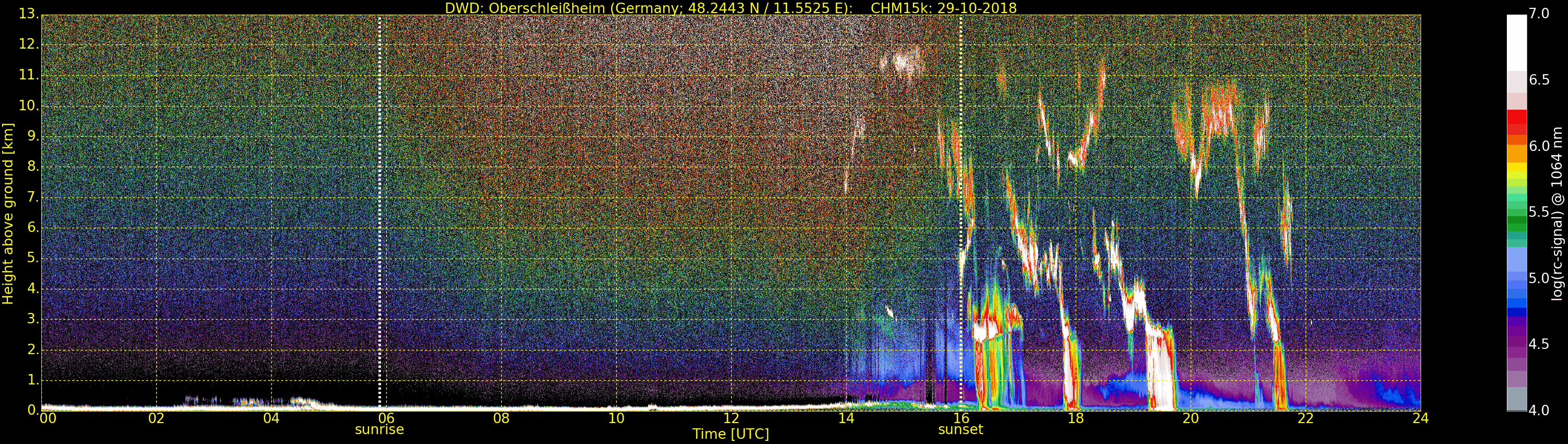Click the green band near 5.5 on colorbar
Screen dimensions: 1568x444
coord(1516,213)
